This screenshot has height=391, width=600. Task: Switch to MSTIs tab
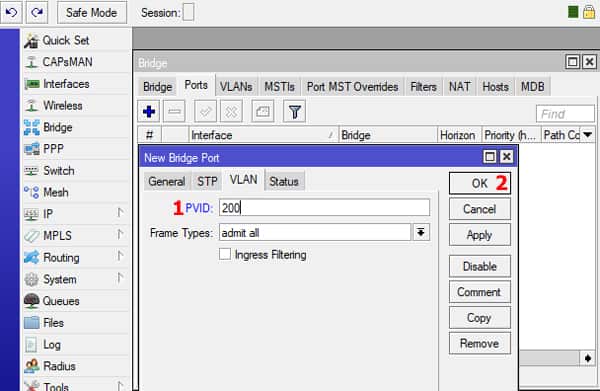pos(279,87)
